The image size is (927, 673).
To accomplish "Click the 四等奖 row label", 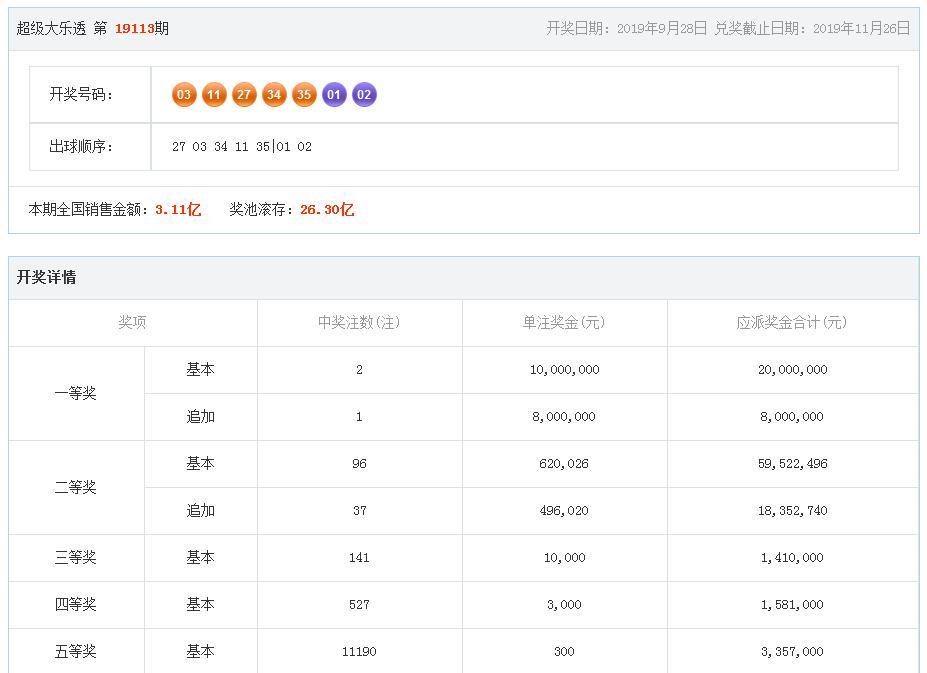I will [76, 604].
